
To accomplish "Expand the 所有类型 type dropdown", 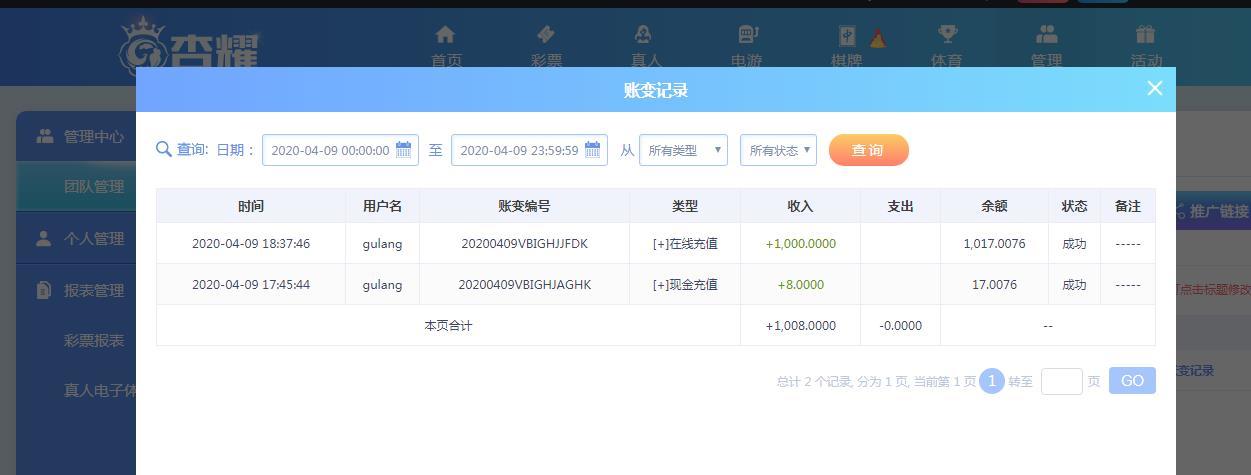I will [684, 150].
